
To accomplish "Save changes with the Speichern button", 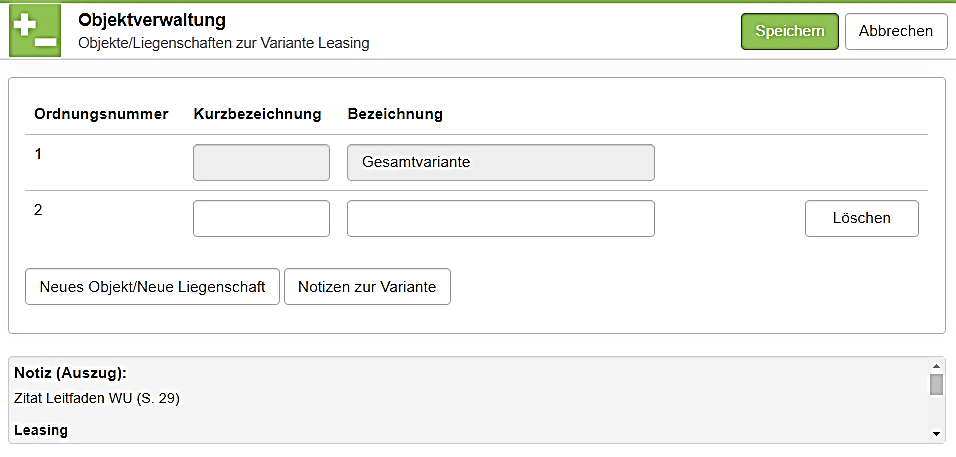I will (x=789, y=31).
